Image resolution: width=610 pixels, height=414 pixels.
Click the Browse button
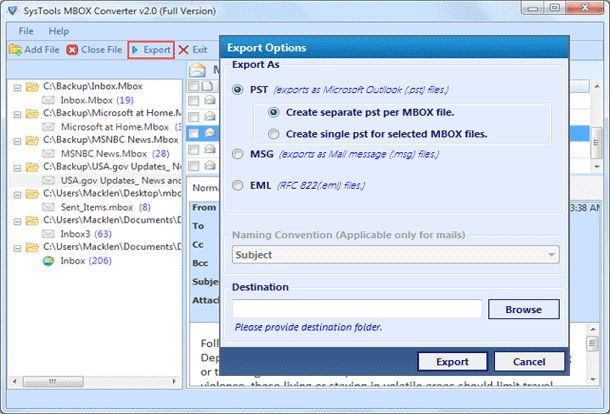(x=524, y=309)
